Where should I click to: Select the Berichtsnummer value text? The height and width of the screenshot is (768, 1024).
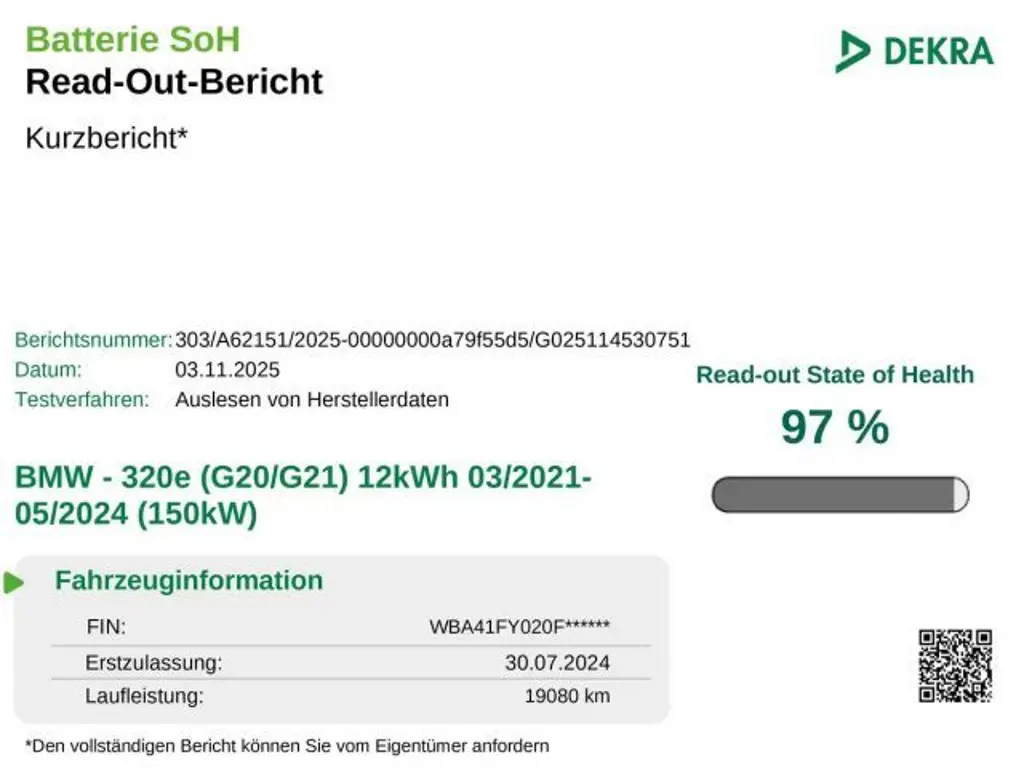click(432, 339)
